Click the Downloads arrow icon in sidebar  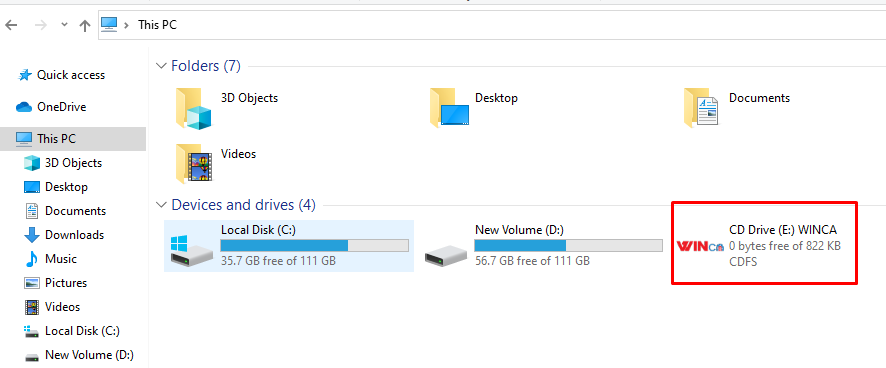tap(32, 235)
